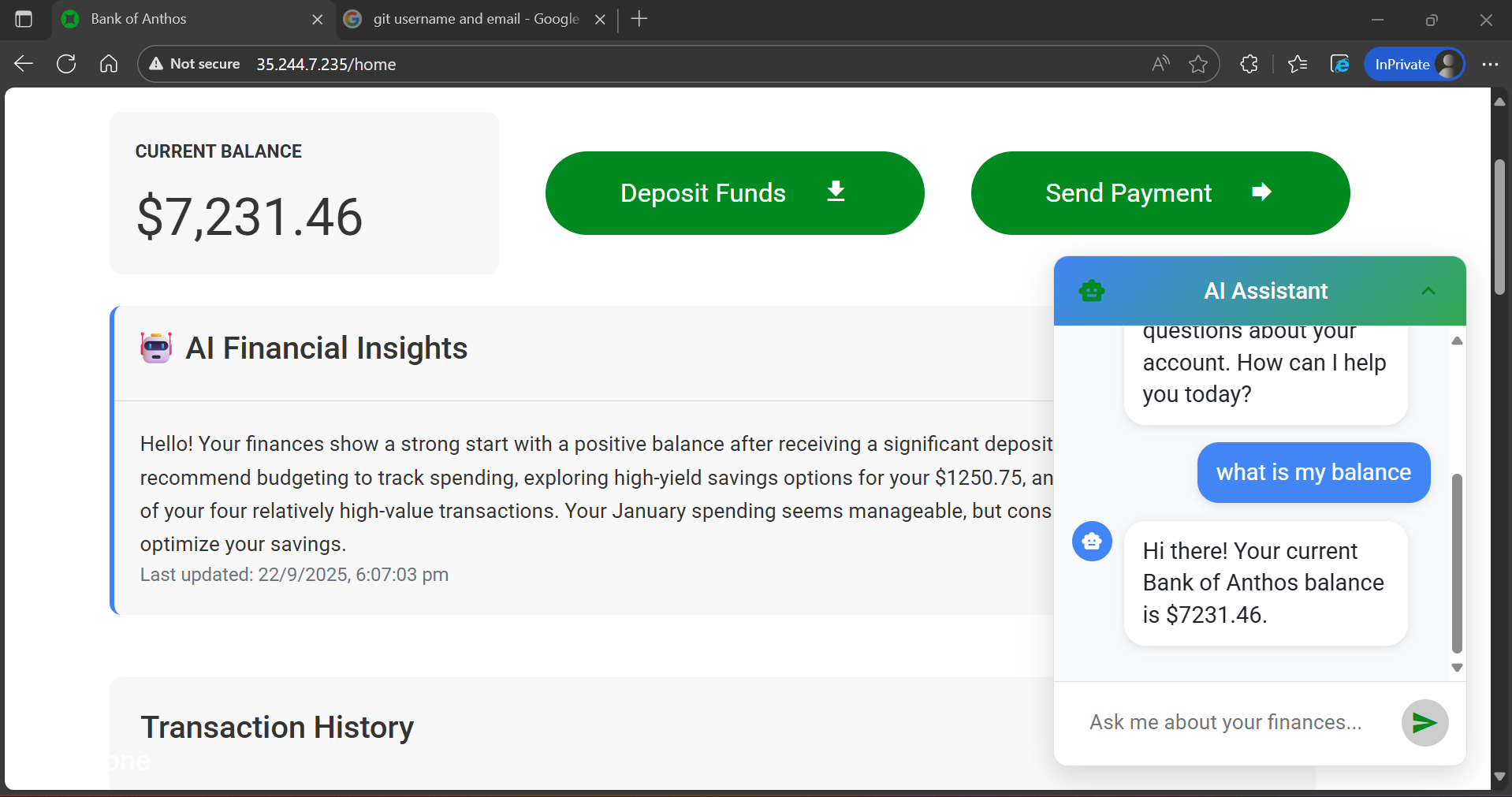Click the Ask me about your finances field
This screenshot has width=1512, height=797.
(x=1224, y=722)
